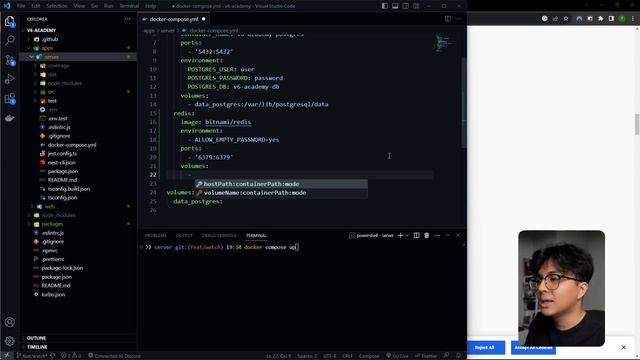
Task: Expand the Outline section
Action: click(36, 338)
